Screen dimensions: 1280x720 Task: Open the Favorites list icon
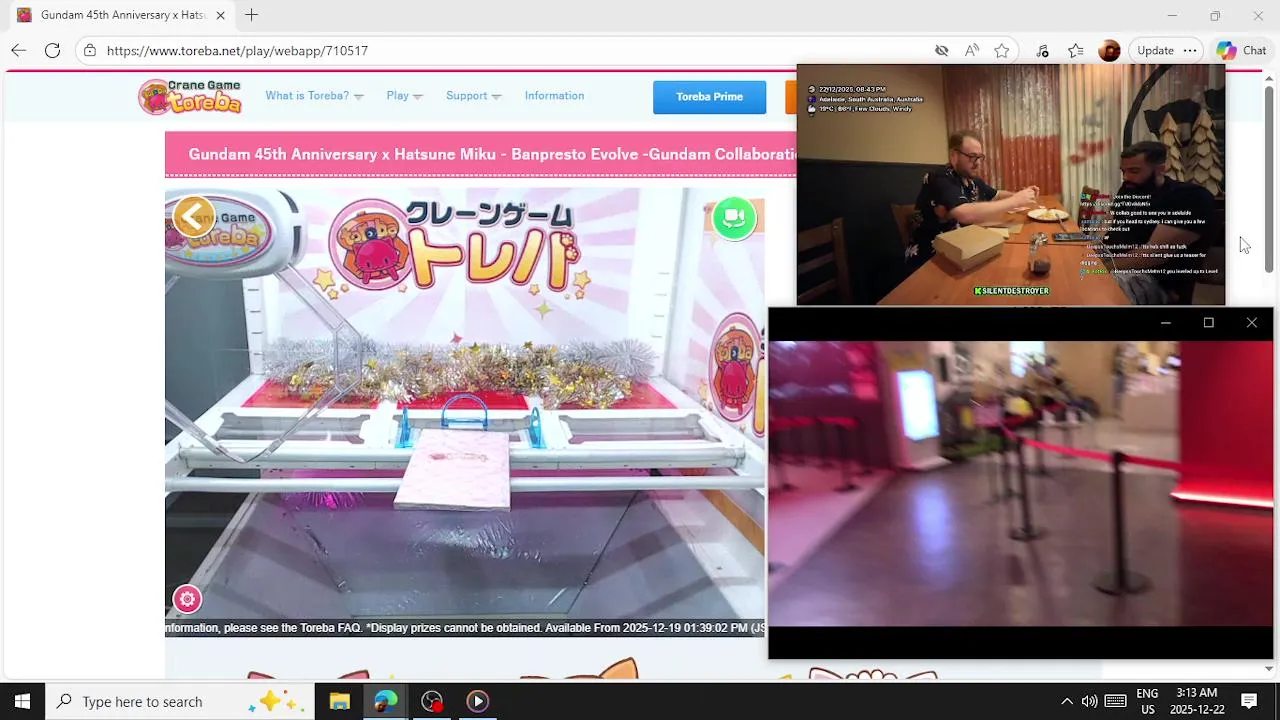pyautogui.click(x=1075, y=50)
